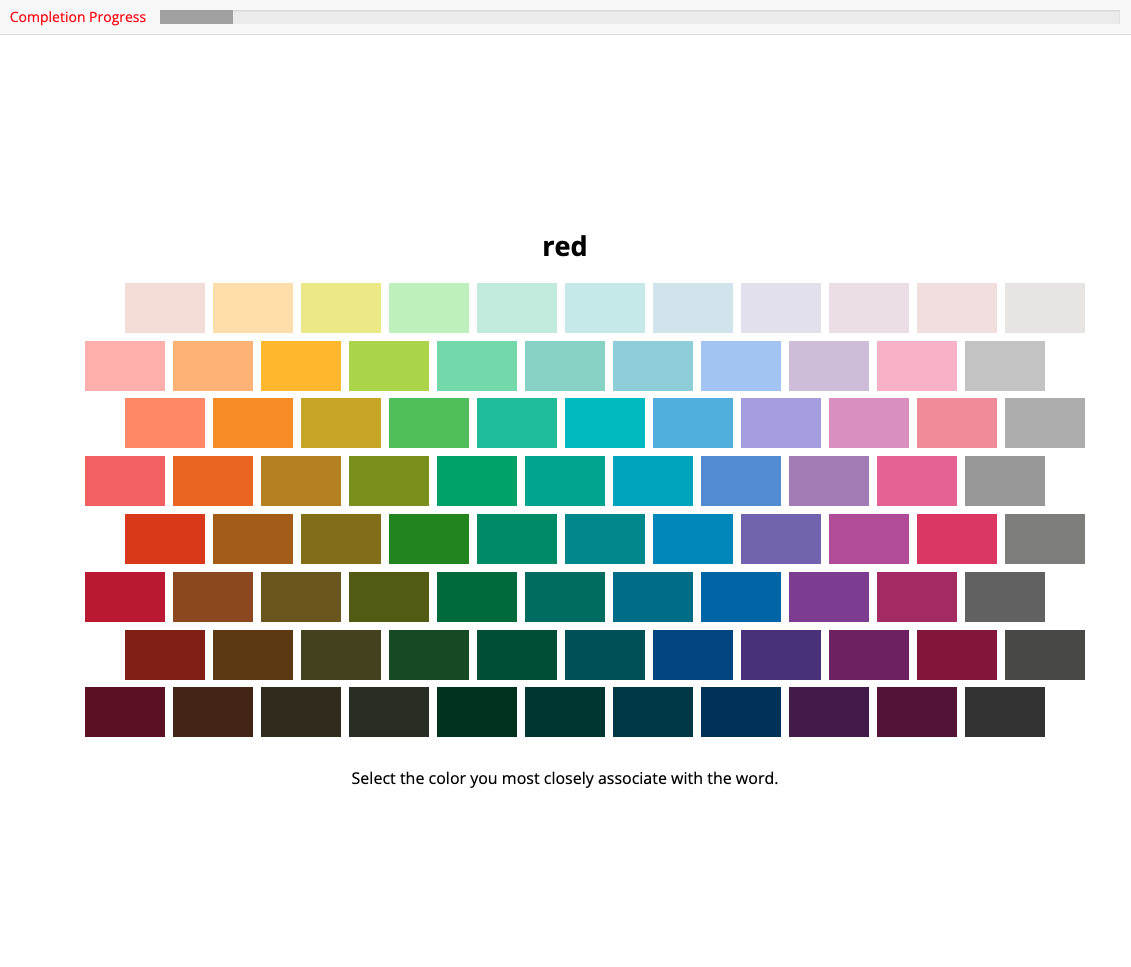Pick the vermilion orange-red swatch
1131x967 pixels.
pyautogui.click(x=165, y=539)
